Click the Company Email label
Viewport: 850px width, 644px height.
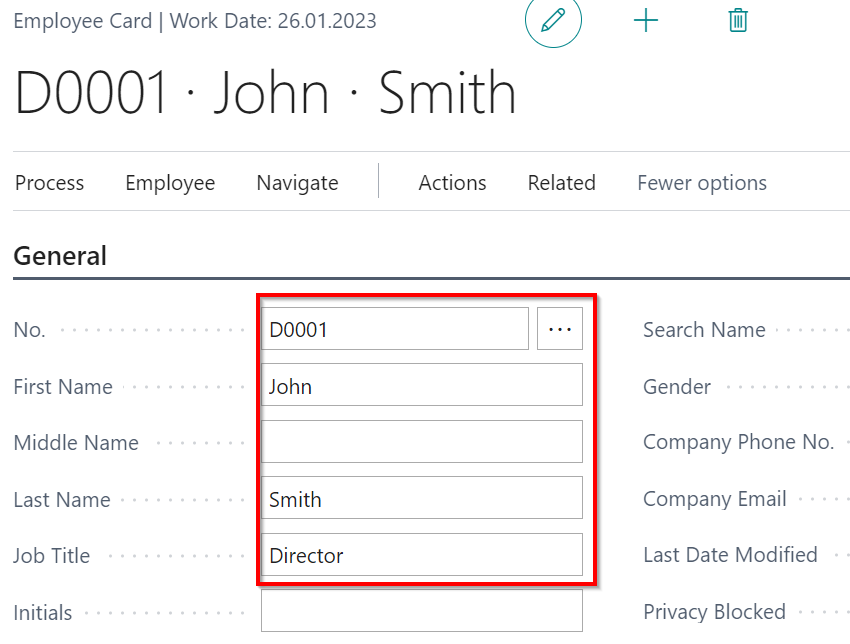click(x=714, y=499)
